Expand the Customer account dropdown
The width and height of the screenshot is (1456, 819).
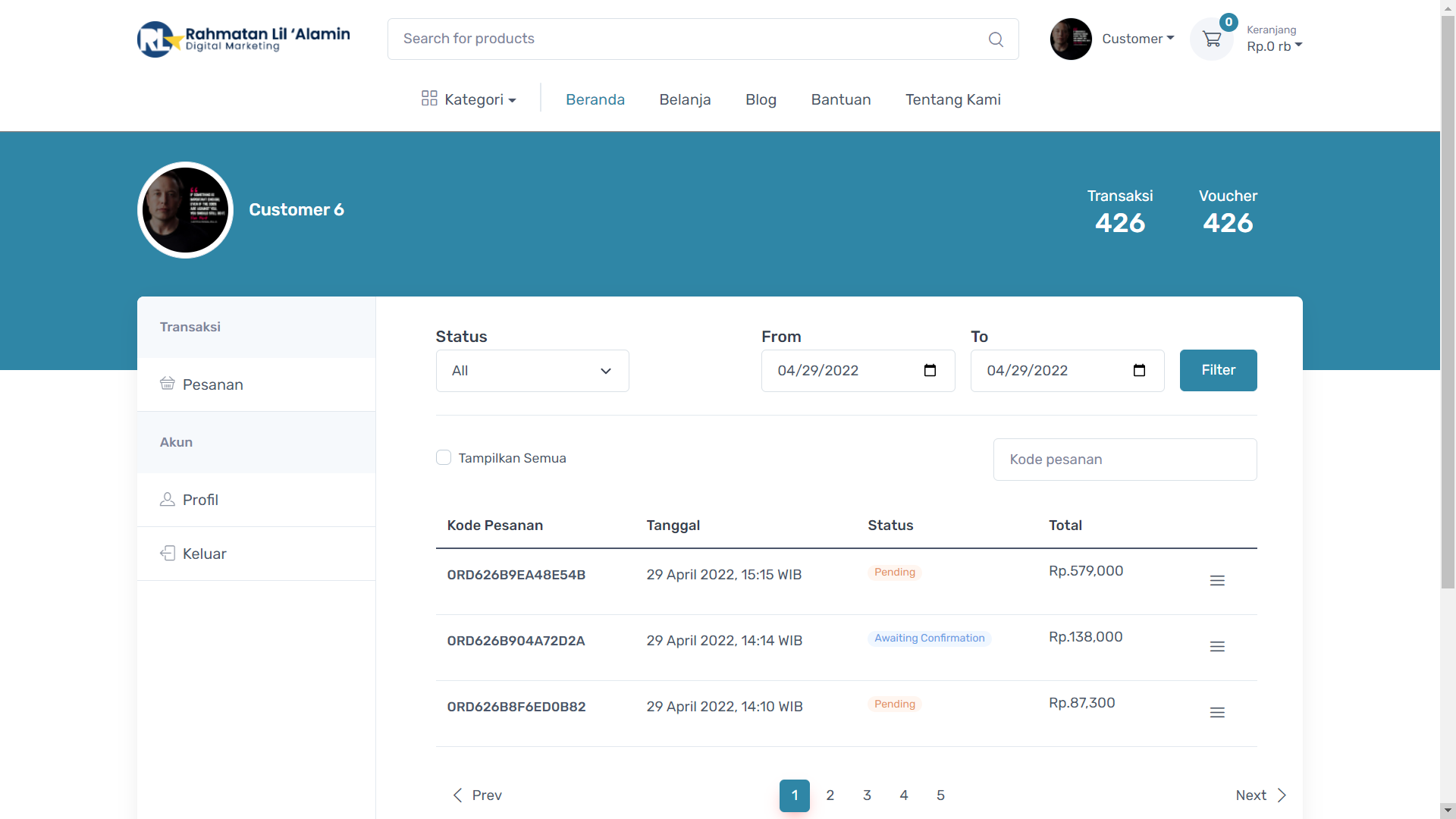tap(1137, 39)
